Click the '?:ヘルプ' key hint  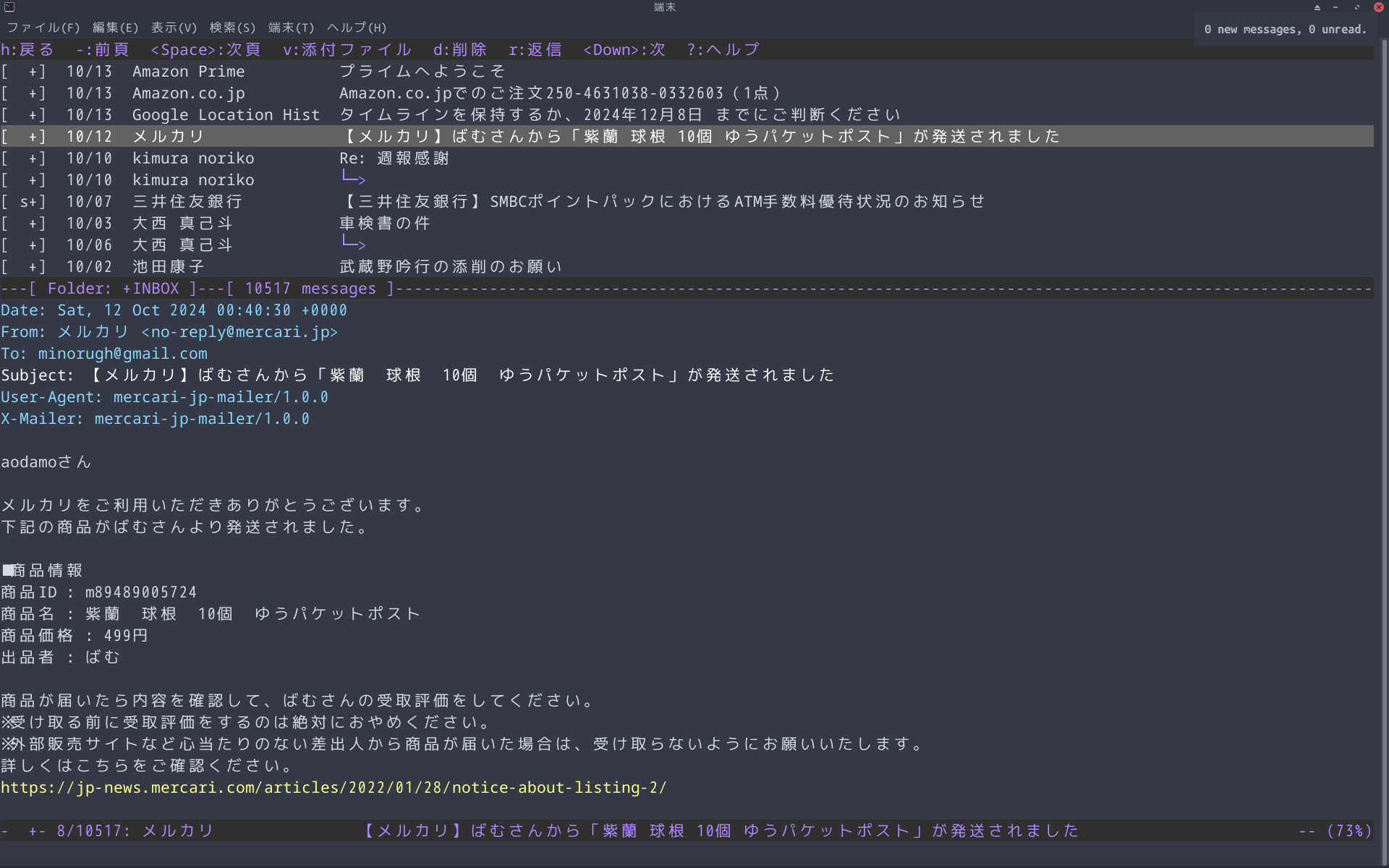[x=723, y=49]
